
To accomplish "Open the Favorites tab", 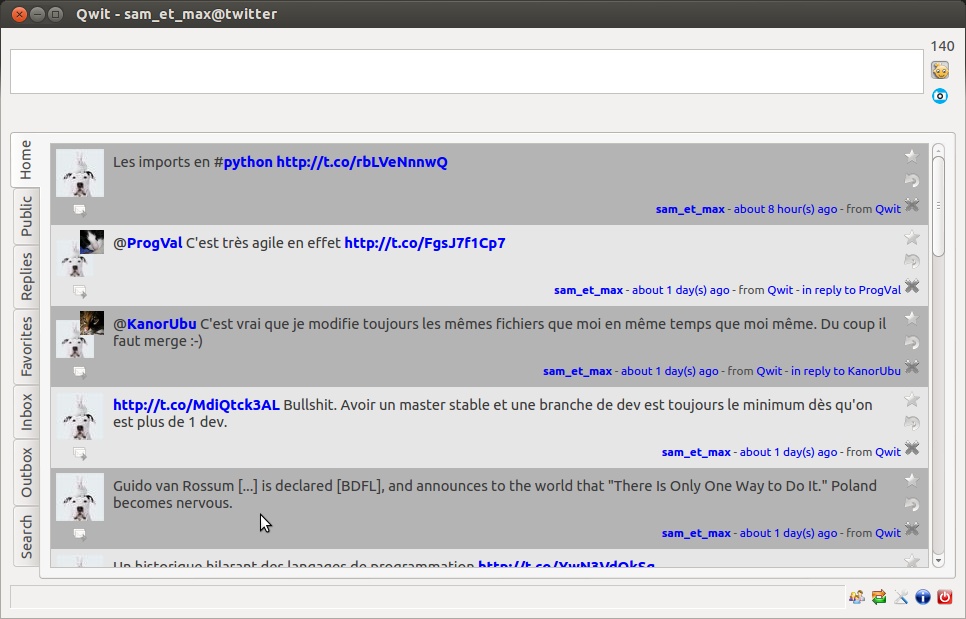I will click(x=26, y=346).
